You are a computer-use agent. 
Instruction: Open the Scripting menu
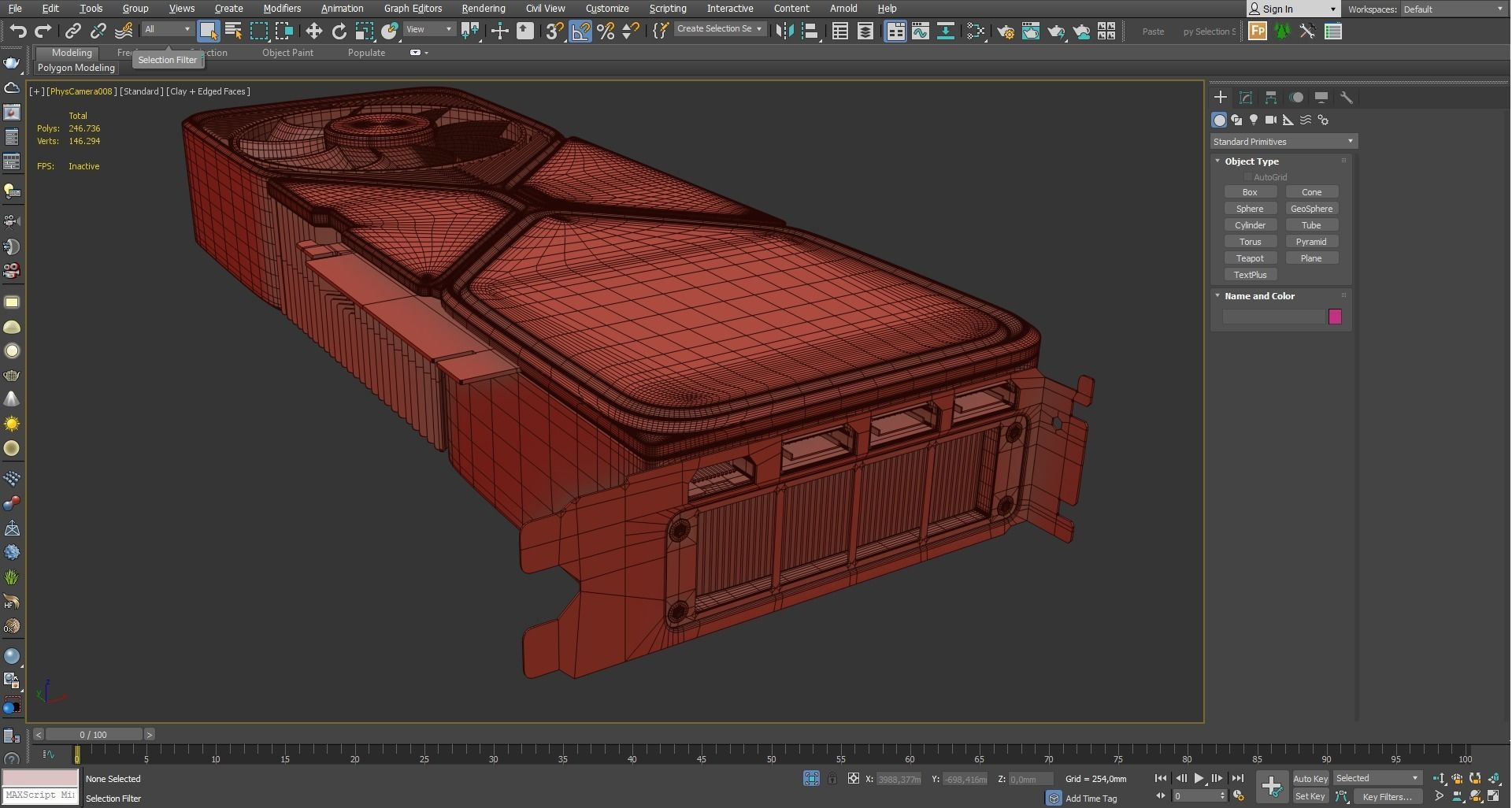[668, 8]
